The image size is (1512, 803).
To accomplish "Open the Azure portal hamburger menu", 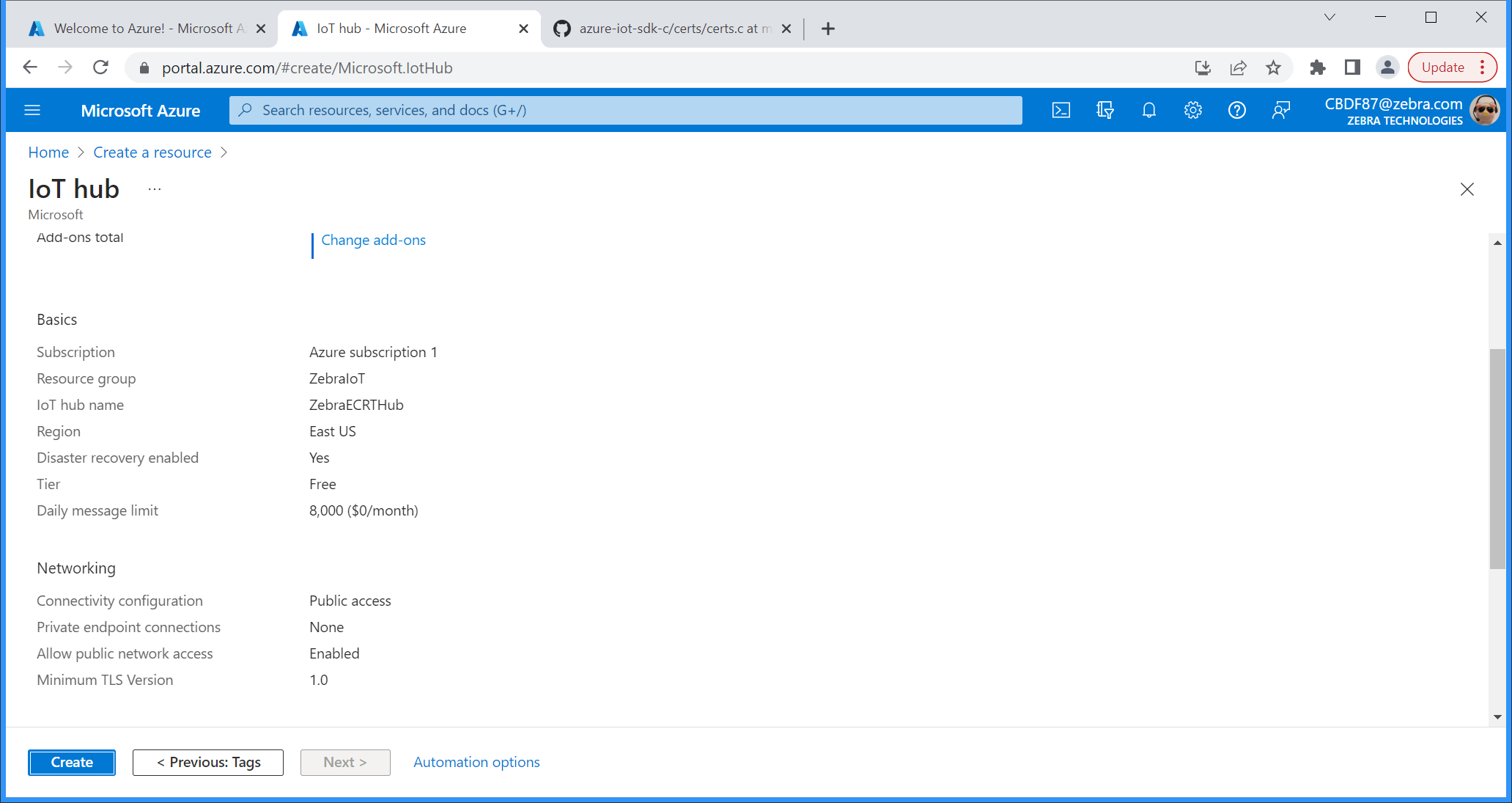I will [32, 110].
